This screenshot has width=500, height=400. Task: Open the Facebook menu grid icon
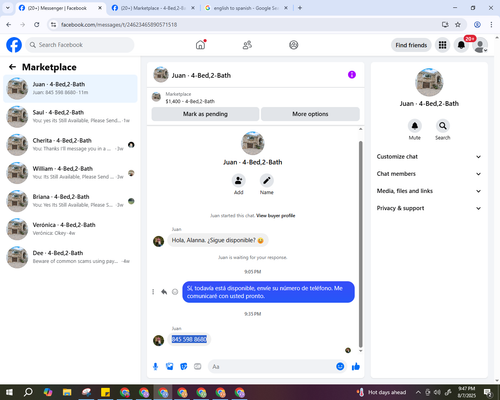[x=442, y=45]
